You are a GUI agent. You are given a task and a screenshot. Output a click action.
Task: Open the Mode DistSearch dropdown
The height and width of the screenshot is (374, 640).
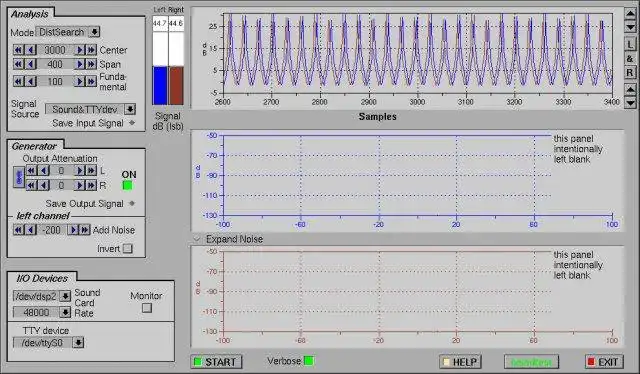(x=94, y=32)
